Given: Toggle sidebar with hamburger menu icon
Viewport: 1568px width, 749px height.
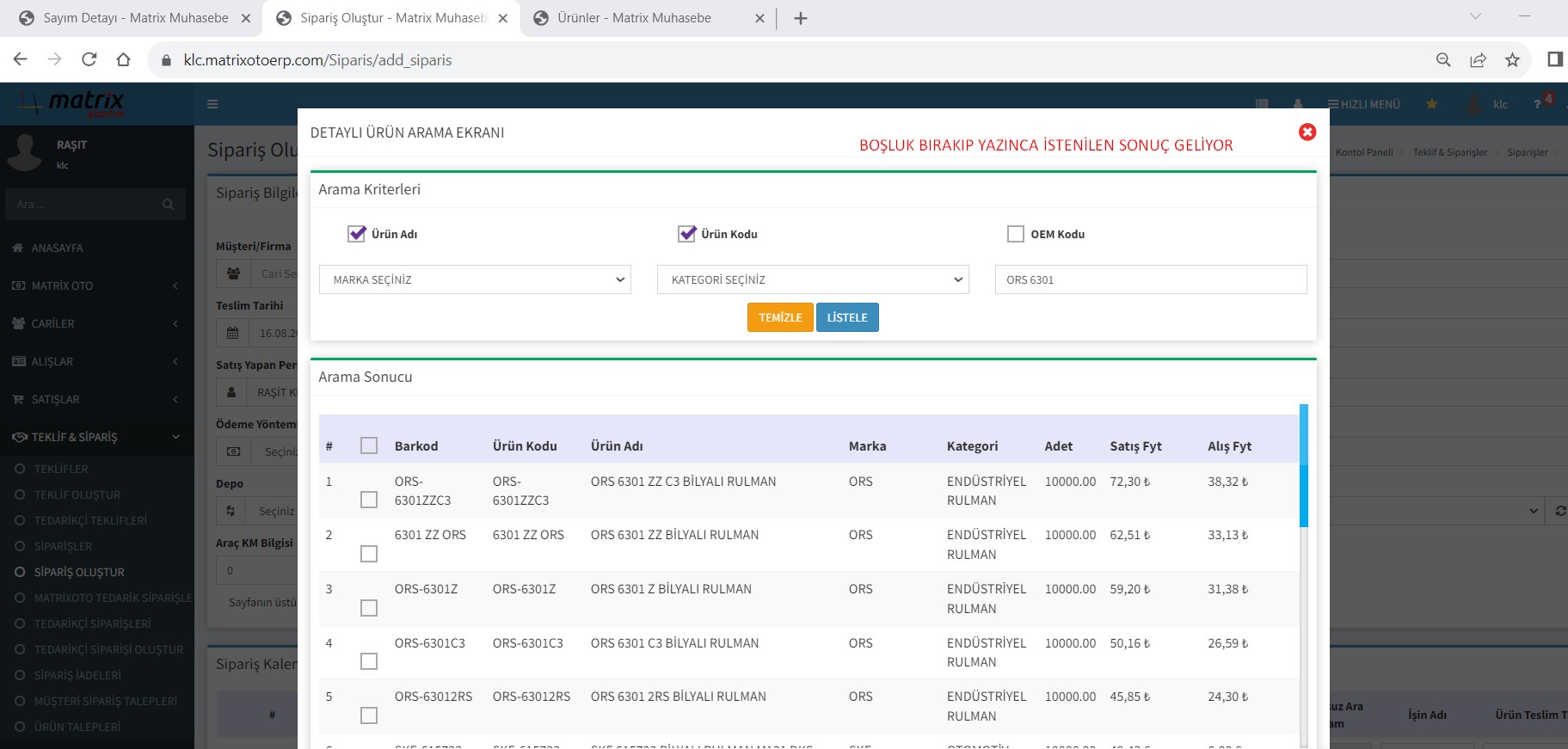Looking at the screenshot, I should (212, 104).
